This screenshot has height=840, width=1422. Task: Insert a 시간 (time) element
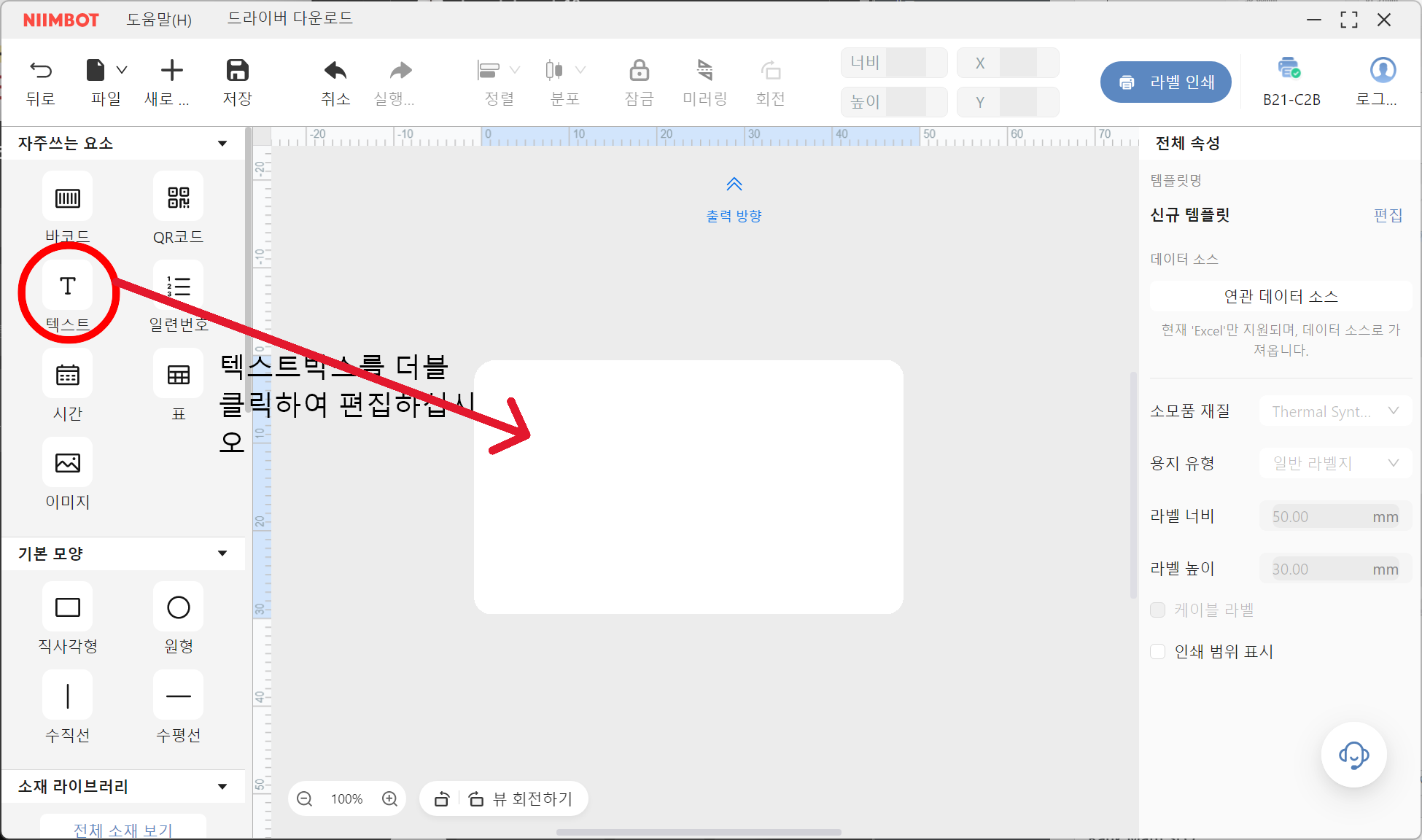point(67,375)
